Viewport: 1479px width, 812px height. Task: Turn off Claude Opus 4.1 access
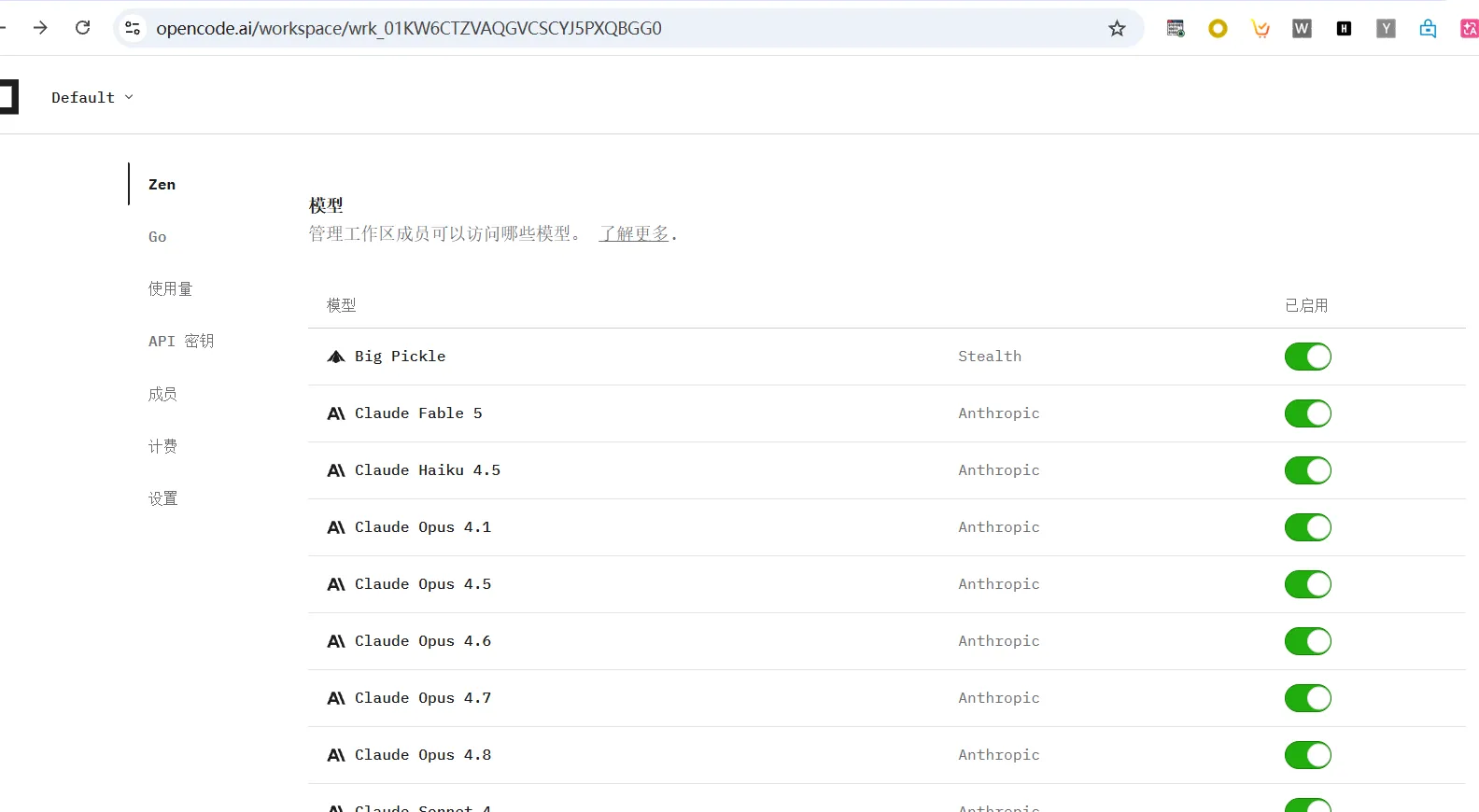coord(1307,527)
